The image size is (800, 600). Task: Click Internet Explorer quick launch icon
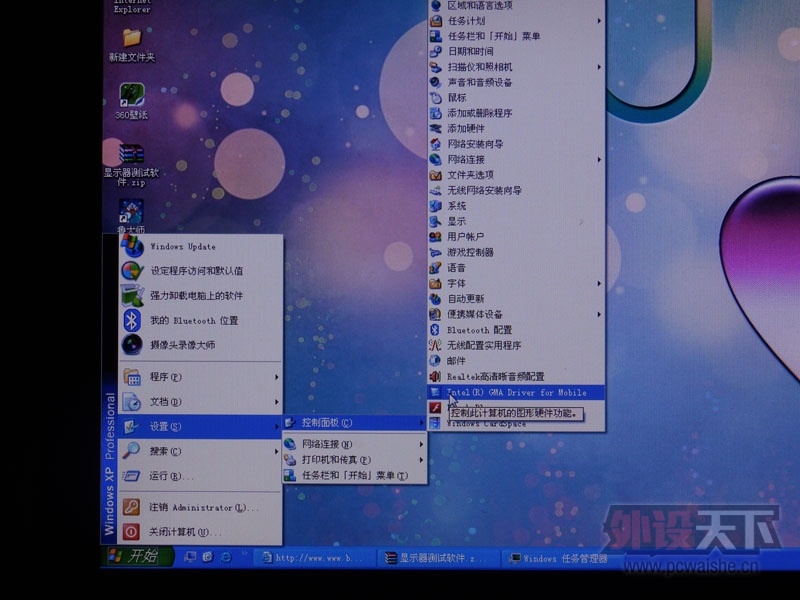(226, 557)
